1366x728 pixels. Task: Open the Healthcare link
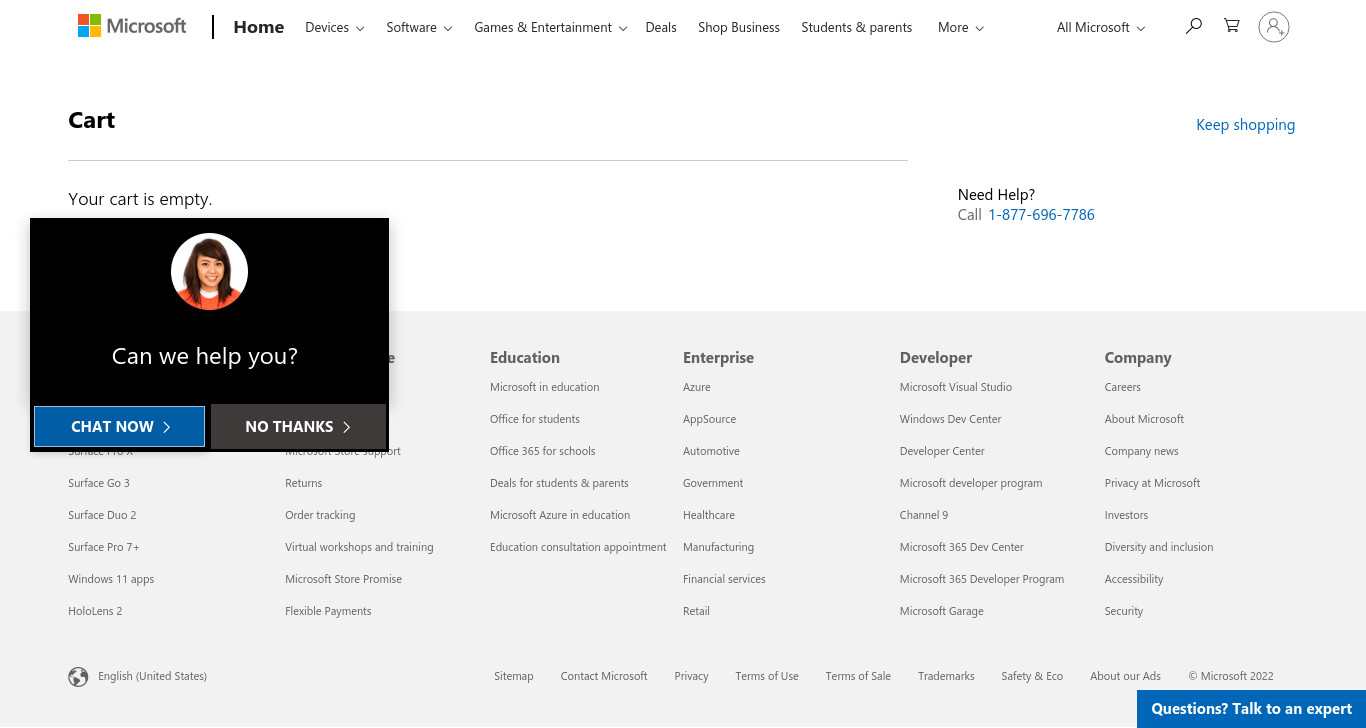pyautogui.click(x=709, y=515)
